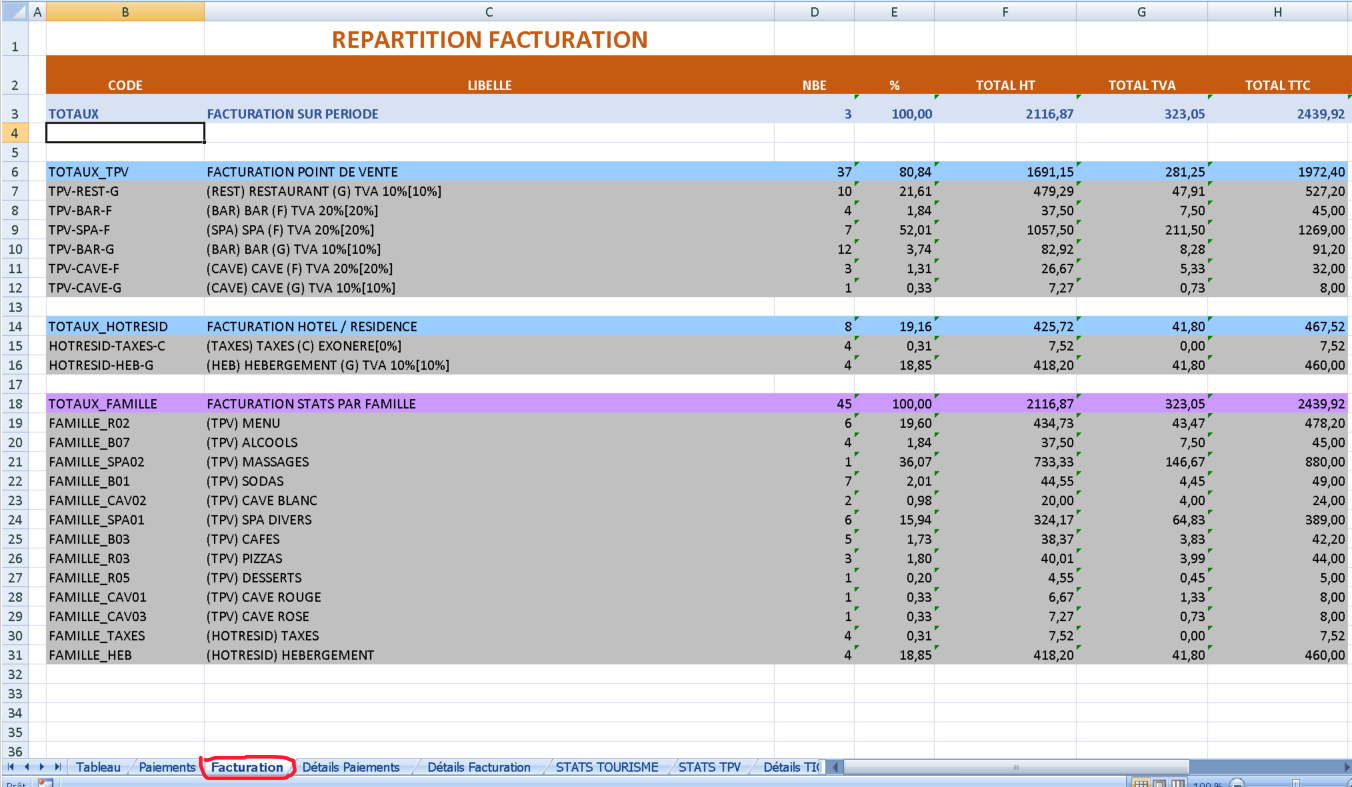The height and width of the screenshot is (787, 1352).
Task: Click the horizontal scrollbar left arrow
Action: click(x=835, y=767)
